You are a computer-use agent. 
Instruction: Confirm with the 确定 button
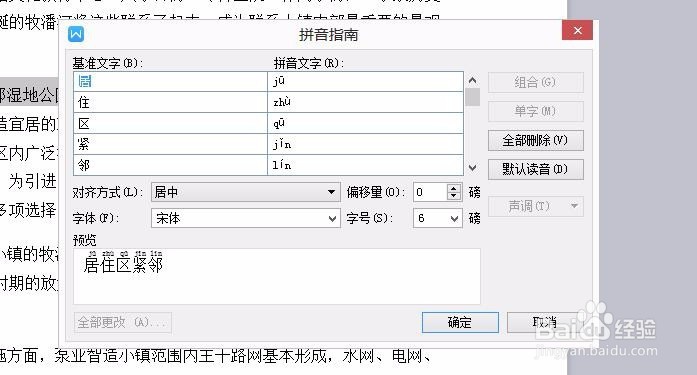coord(460,322)
